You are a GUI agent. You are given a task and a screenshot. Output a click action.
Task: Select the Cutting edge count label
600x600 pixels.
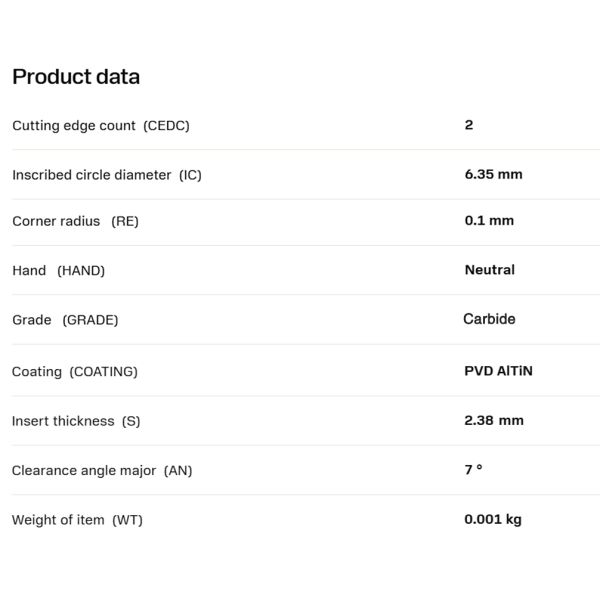click(x=74, y=126)
